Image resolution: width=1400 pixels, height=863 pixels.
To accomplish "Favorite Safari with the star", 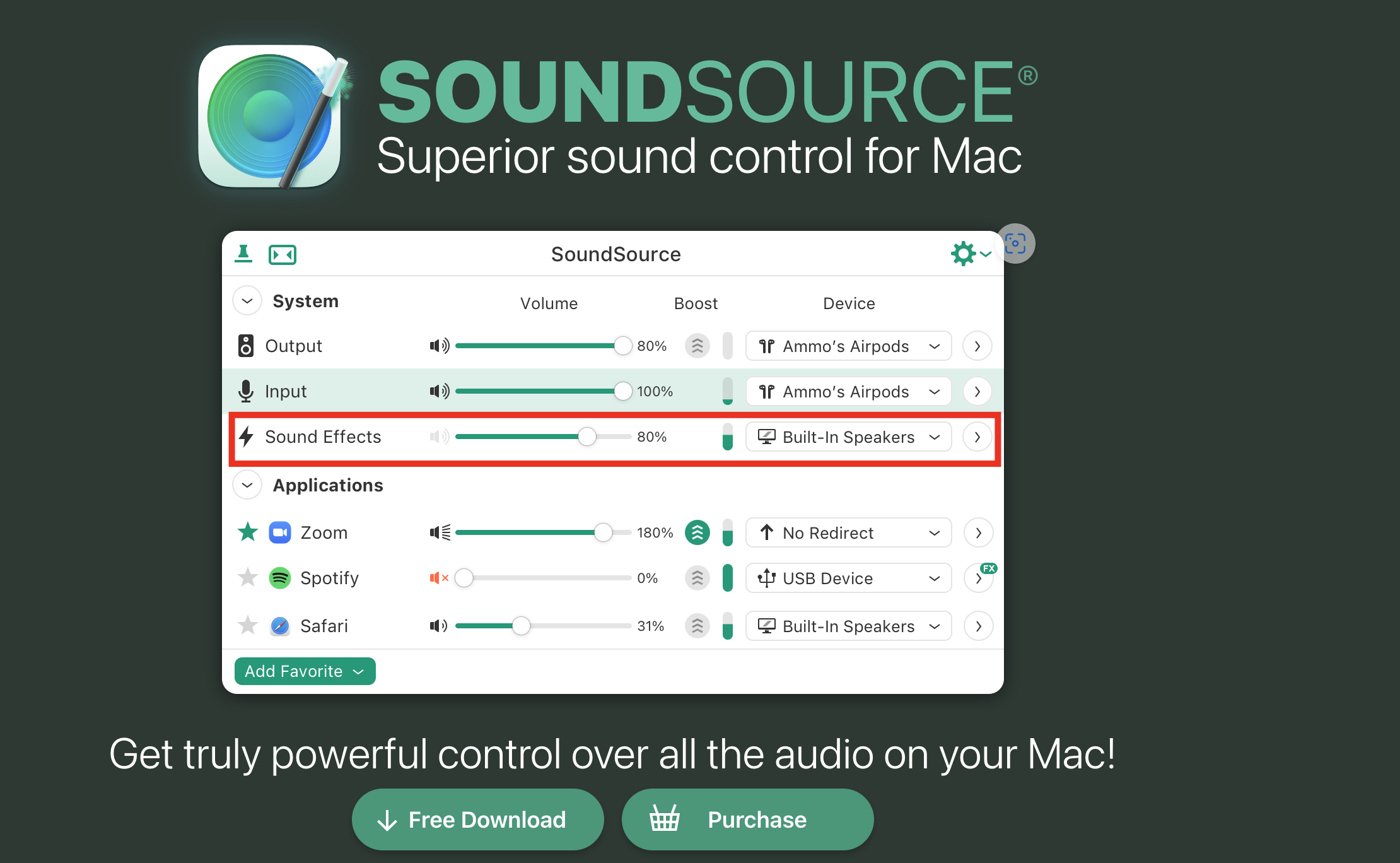I will [x=248, y=625].
